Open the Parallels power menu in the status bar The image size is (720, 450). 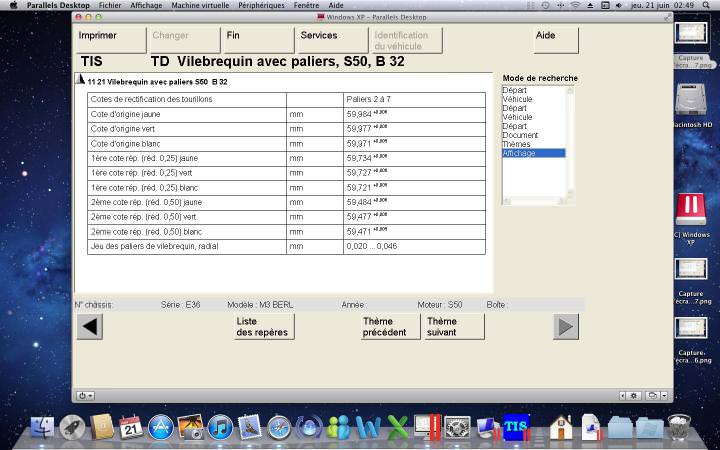85,395
